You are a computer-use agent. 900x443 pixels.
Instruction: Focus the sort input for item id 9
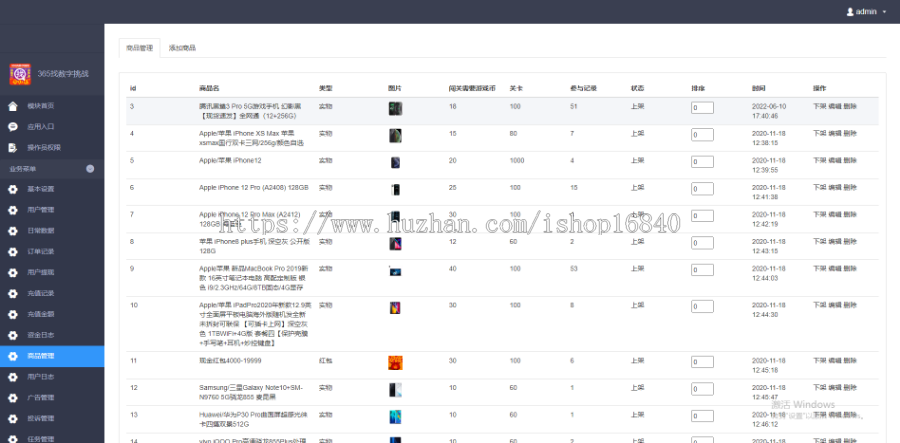(x=702, y=270)
